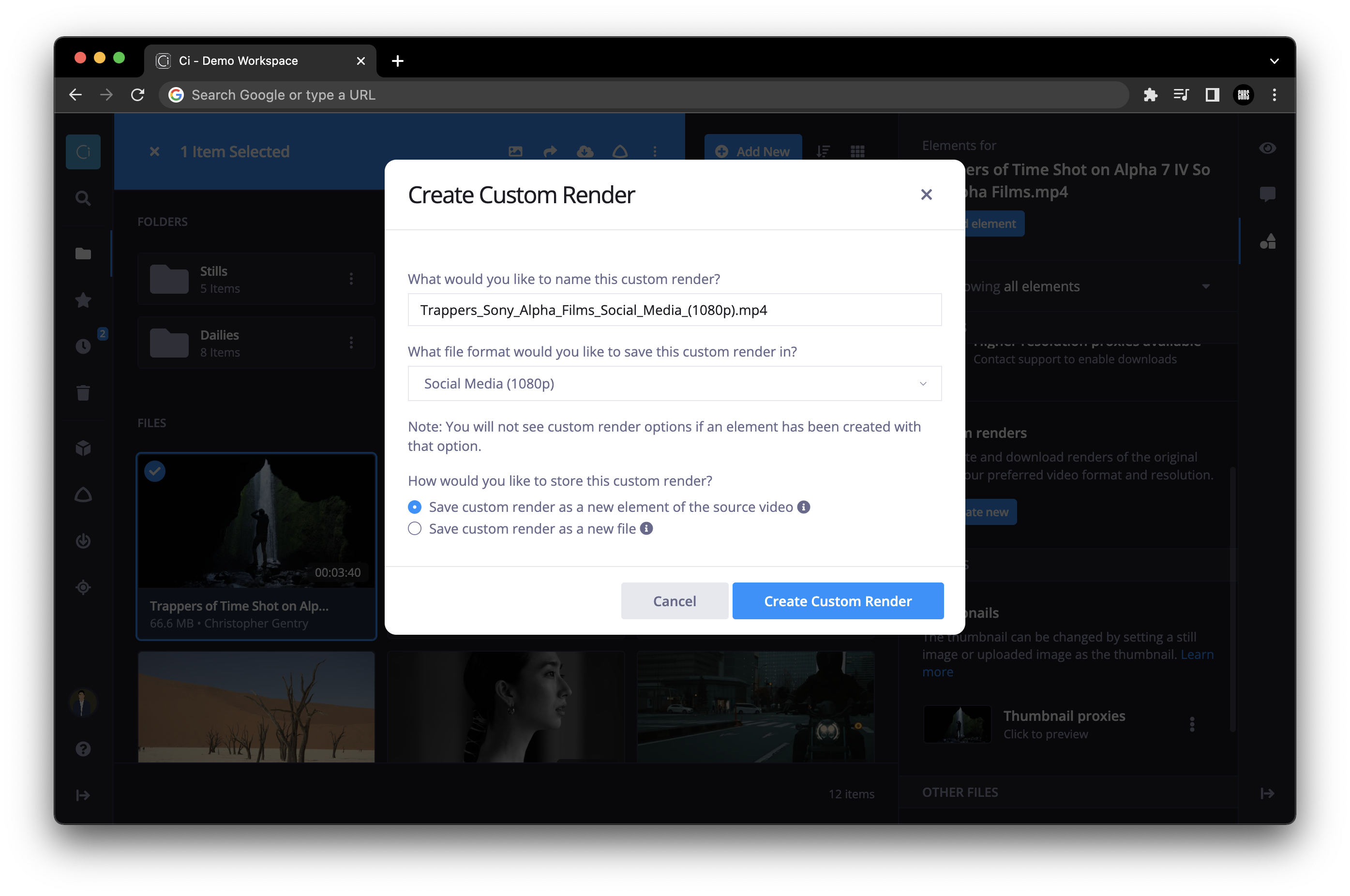The height and width of the screenshot is (896, 1350).
Task: Share the selected item via arrow icon
Action: pyautogui.click(x=550, y=151)
